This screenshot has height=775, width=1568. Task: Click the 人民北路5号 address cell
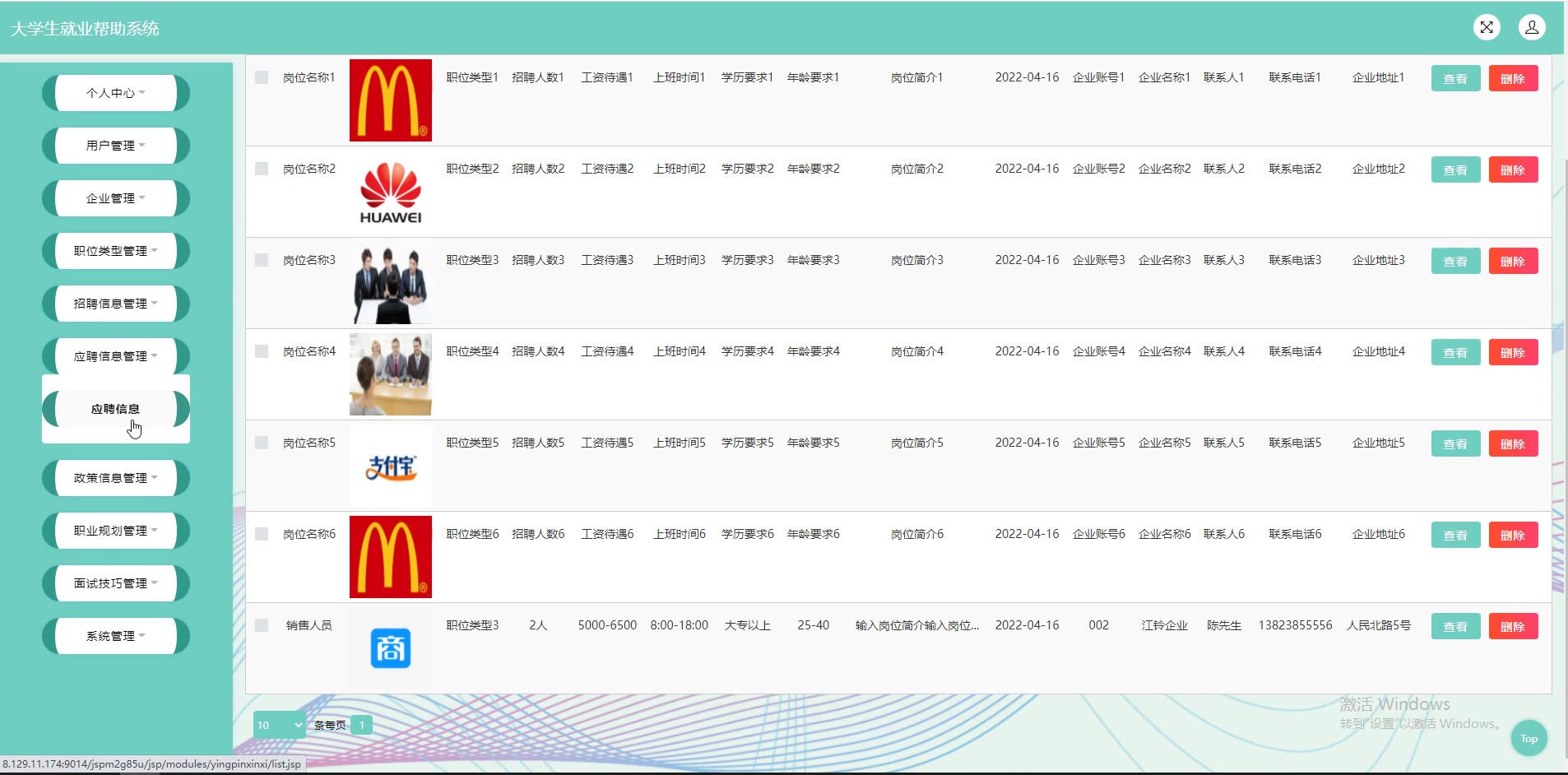1379,625
